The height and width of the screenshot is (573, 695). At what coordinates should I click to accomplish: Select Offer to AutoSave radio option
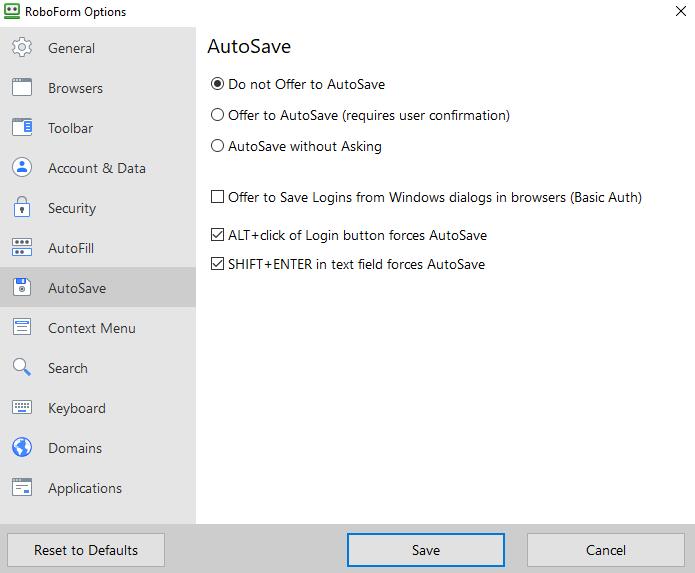(218, 115)
